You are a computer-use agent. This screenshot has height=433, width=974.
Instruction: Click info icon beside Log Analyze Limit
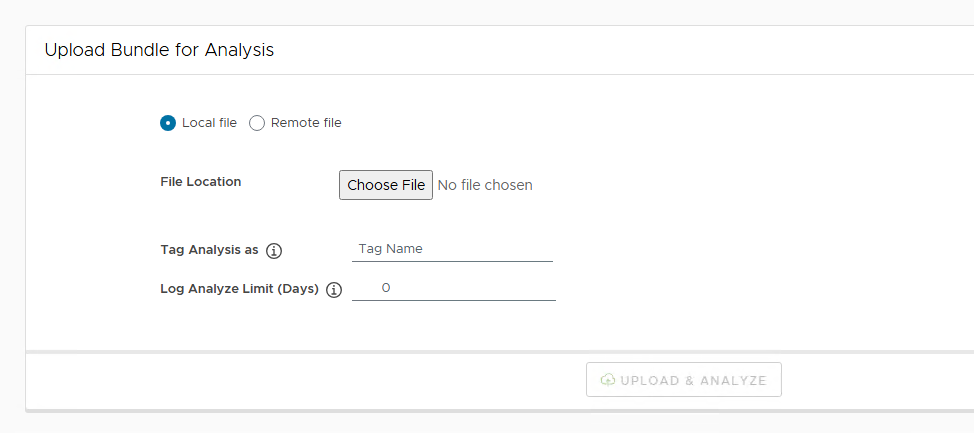(334, 290)
